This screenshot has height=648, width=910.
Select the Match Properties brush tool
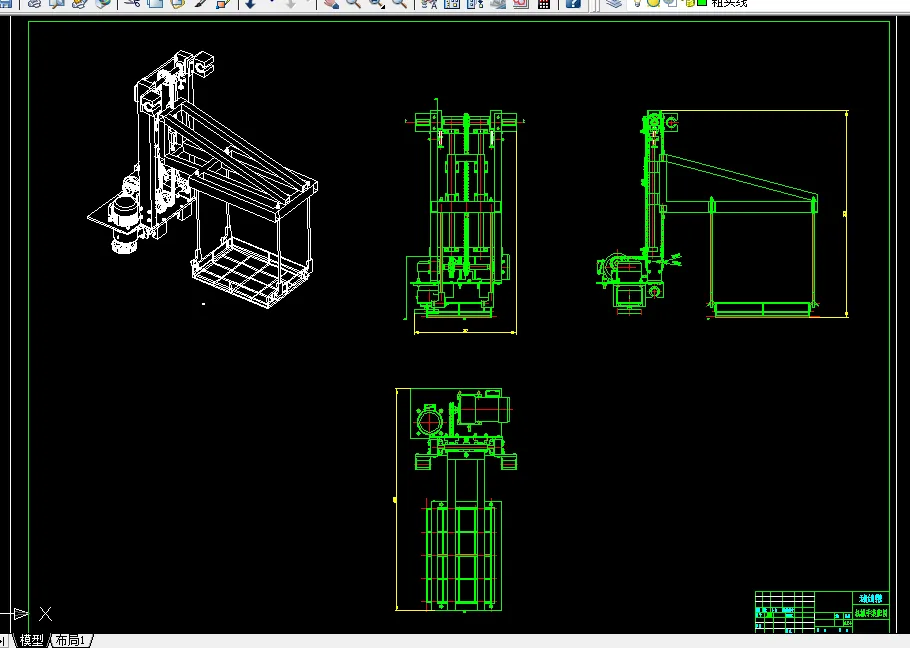click(200, 3)
